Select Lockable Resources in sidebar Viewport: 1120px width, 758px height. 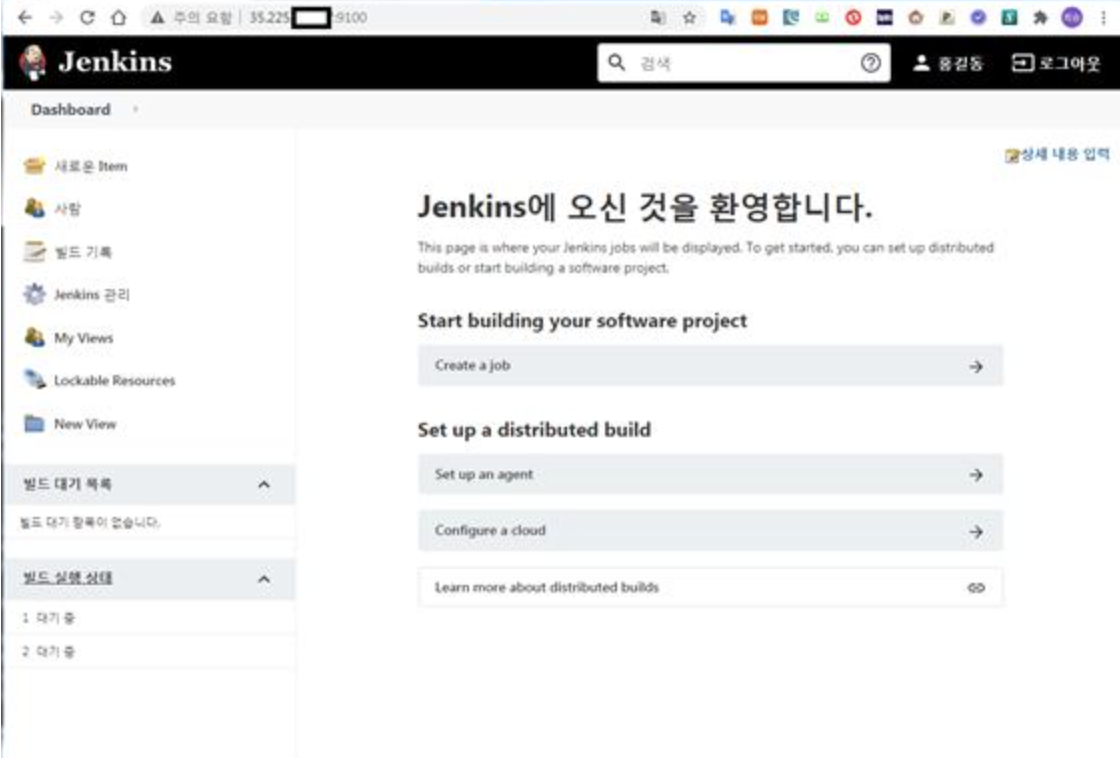coord(114,381)
